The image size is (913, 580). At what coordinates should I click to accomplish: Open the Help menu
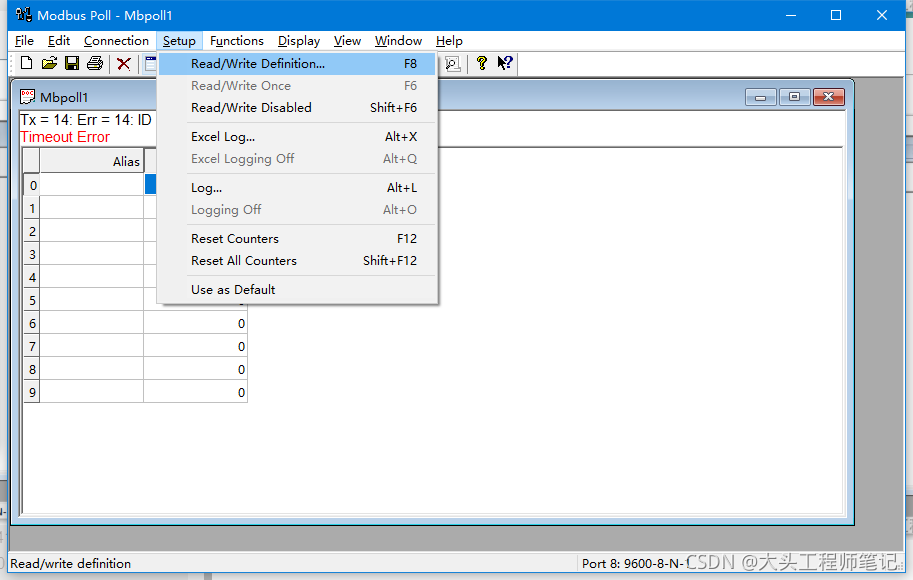point(449,41)
